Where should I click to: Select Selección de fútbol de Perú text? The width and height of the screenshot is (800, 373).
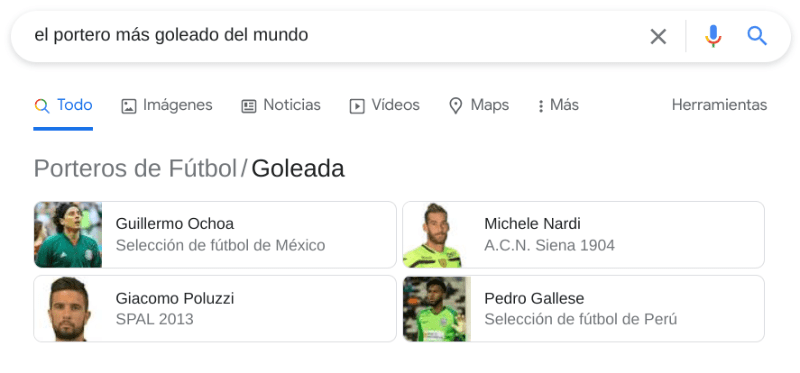tap(580, 319)
